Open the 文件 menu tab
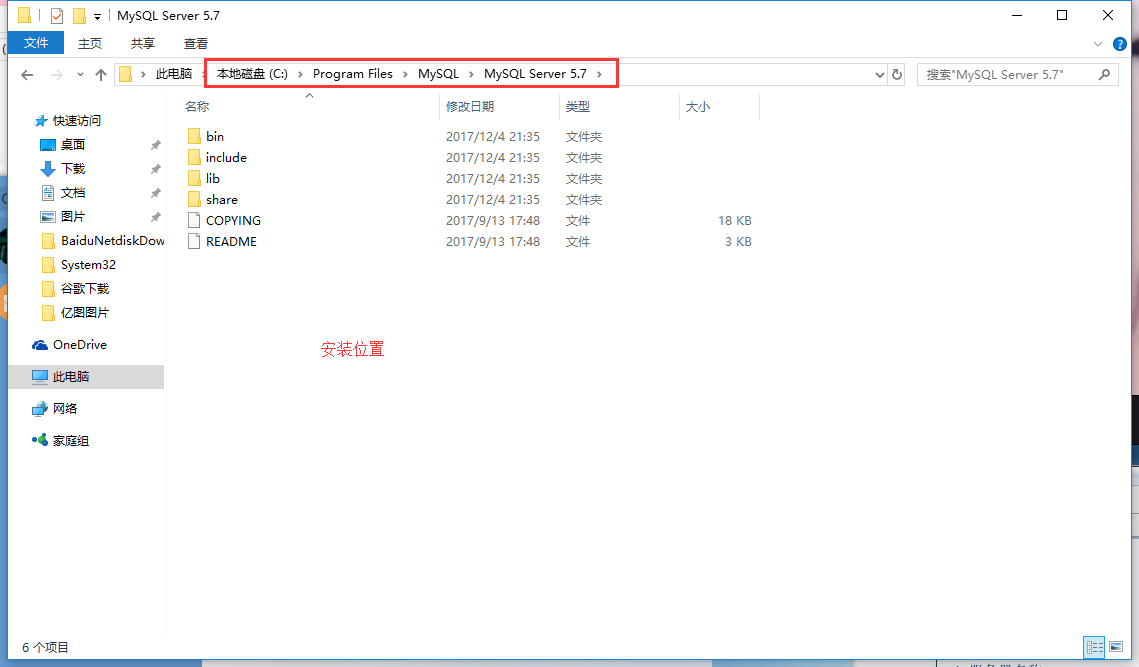Screen dimensions: 1139x667 pos(36,43)
